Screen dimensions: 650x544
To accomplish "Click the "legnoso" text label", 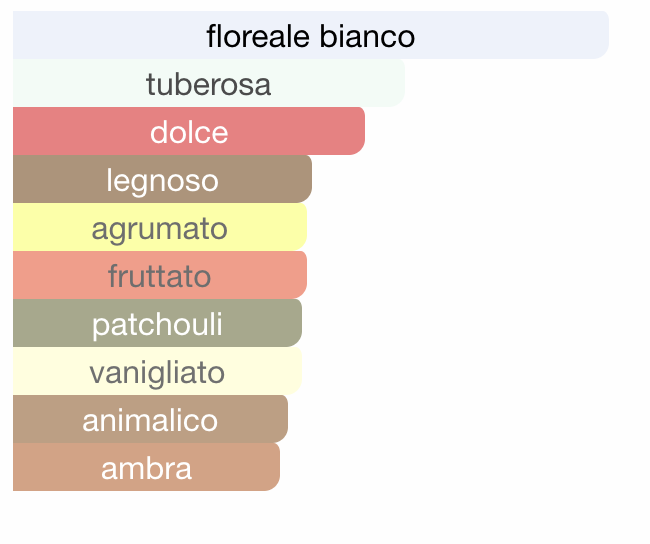I will (162, 181).
